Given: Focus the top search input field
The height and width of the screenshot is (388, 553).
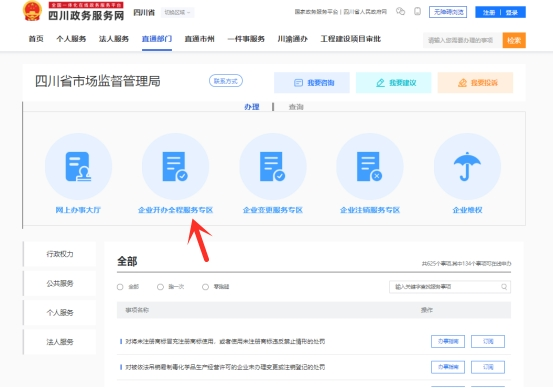Looking at the screenshot, I should click(463, 40).
